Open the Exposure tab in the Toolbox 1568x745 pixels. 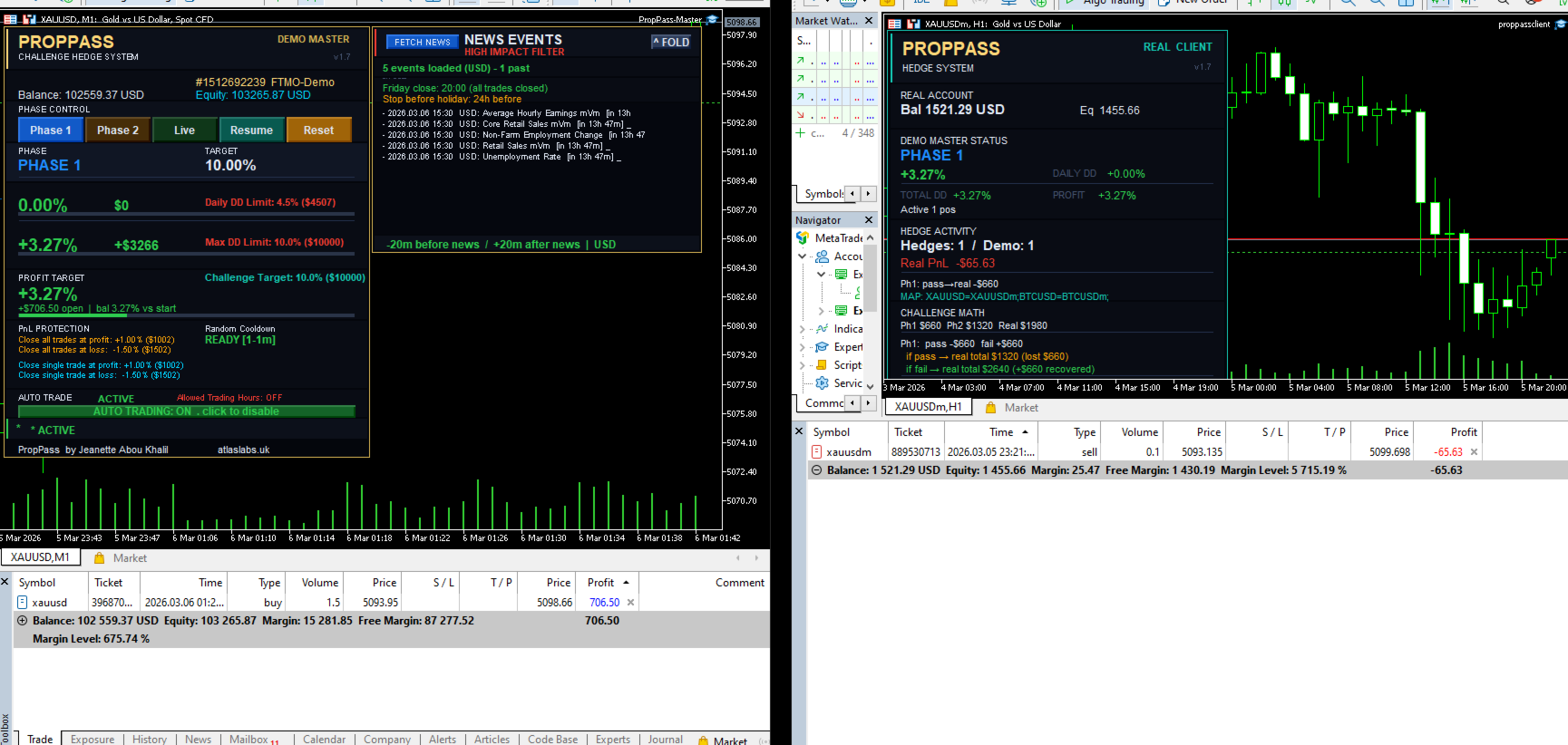pos(93,740)
